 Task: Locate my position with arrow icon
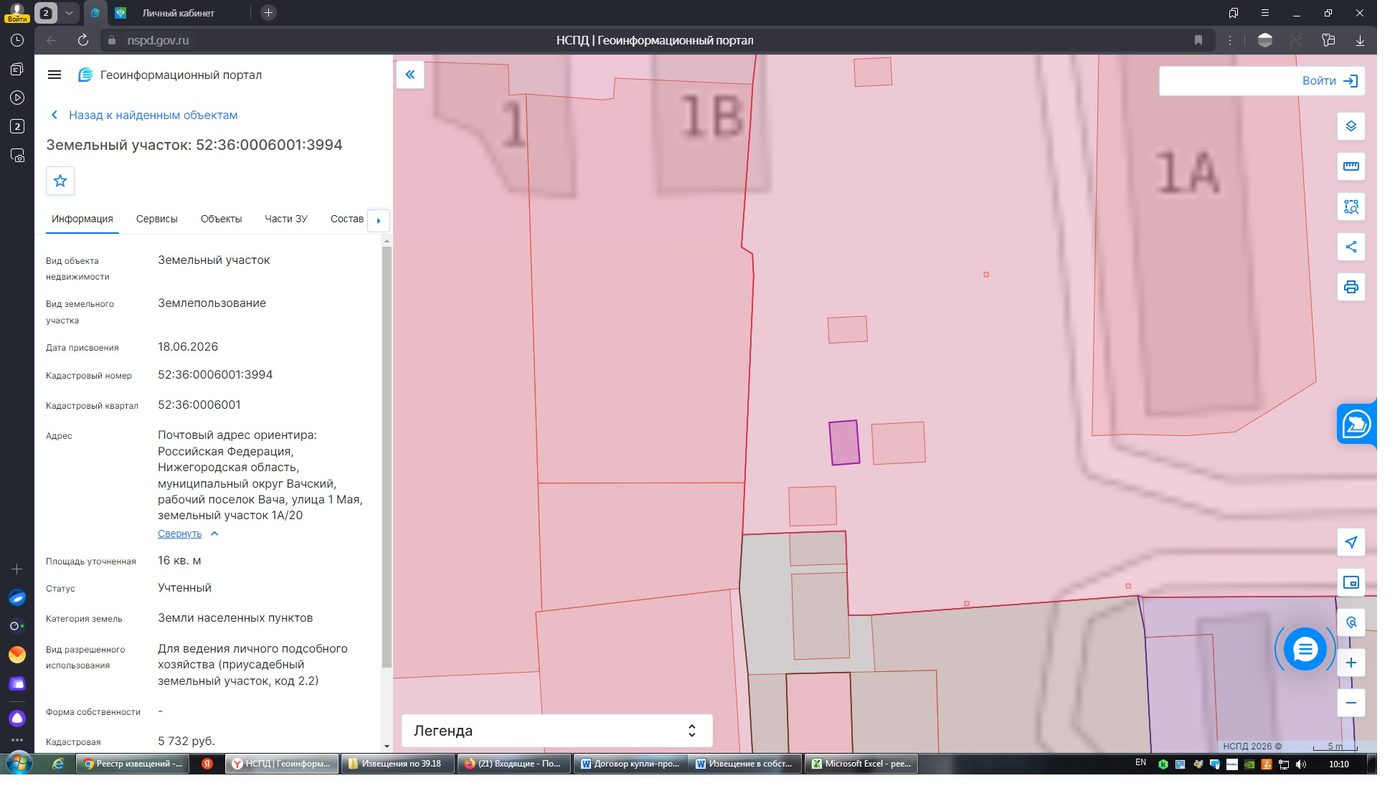click(x=1351, y=542)
